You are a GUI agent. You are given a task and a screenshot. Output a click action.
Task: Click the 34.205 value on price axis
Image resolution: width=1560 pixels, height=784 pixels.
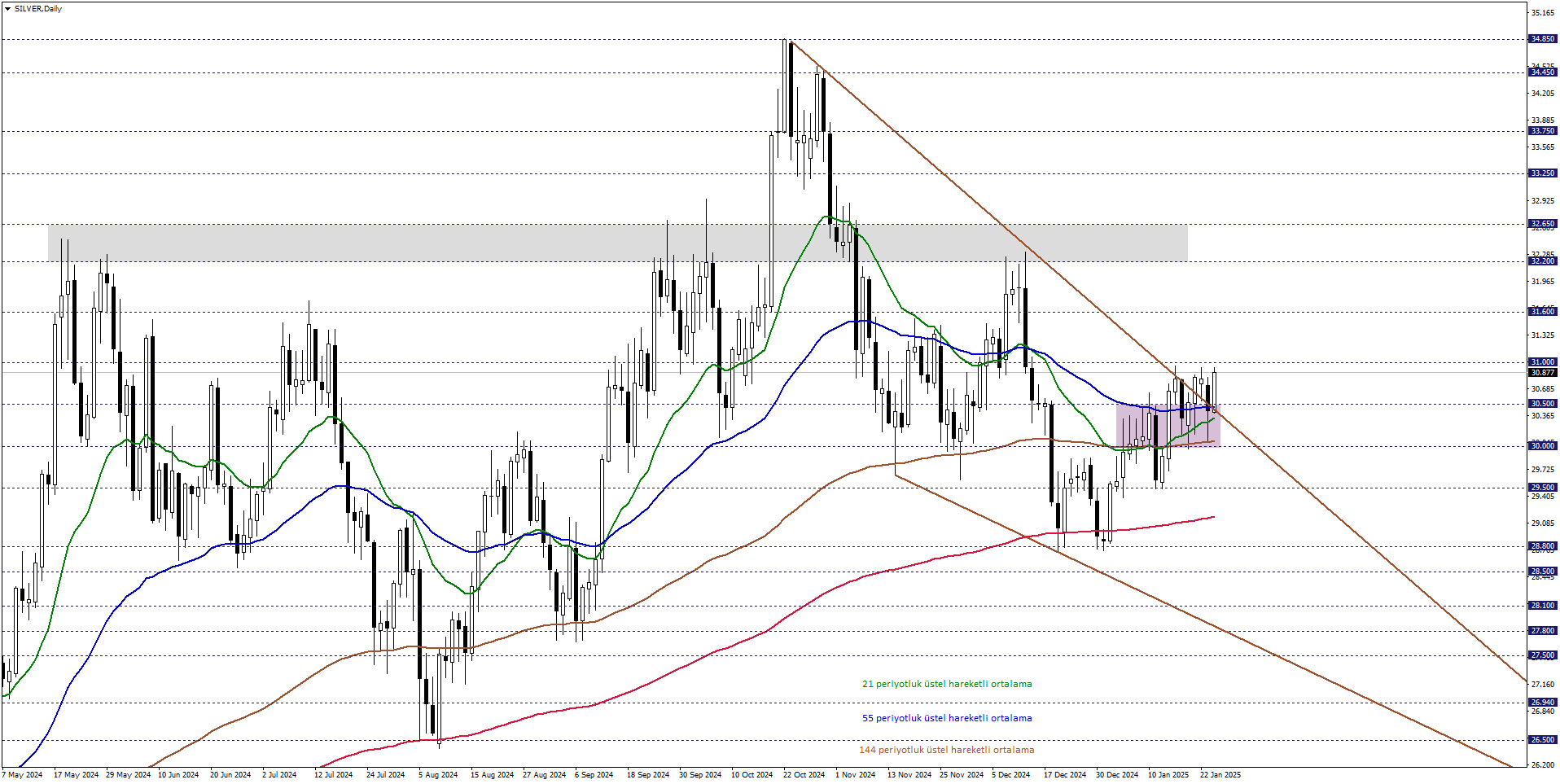[x=1543, y=94]
